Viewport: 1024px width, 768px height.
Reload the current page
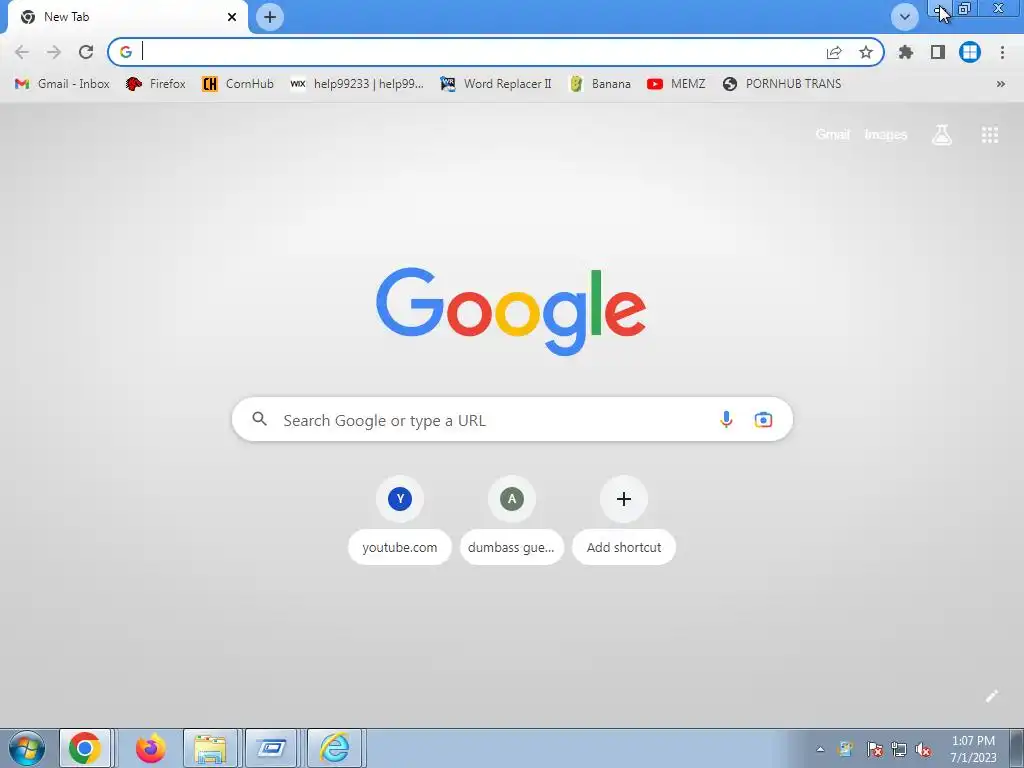(x=86, y=52)
